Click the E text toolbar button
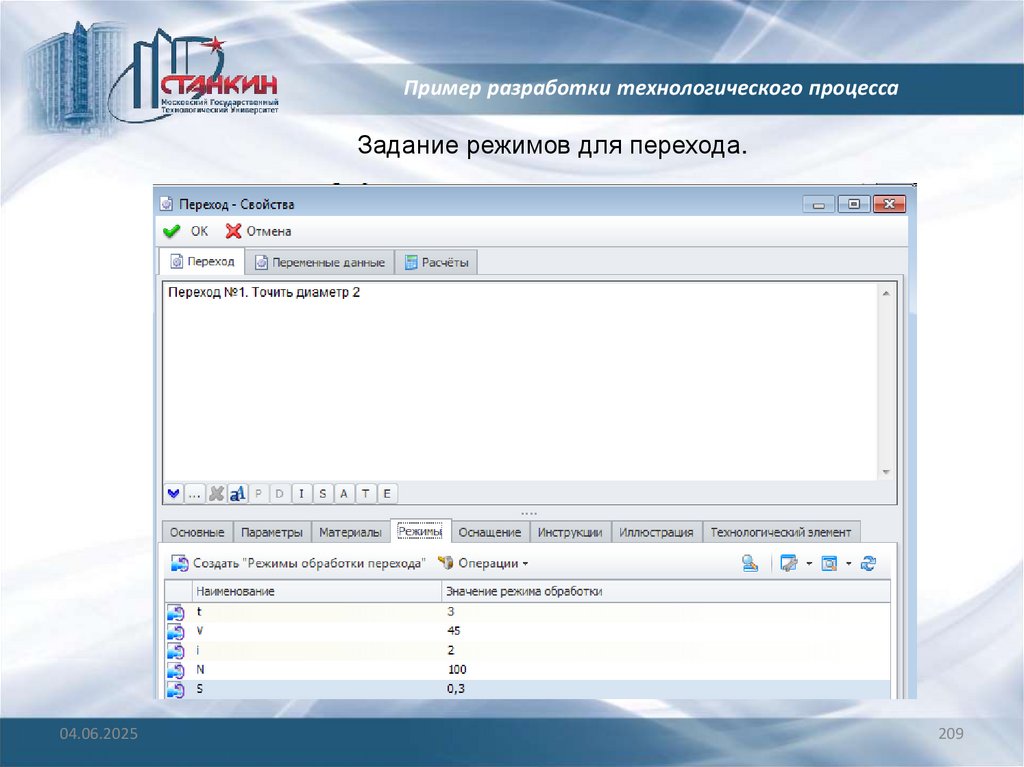 tap(387, 493)
